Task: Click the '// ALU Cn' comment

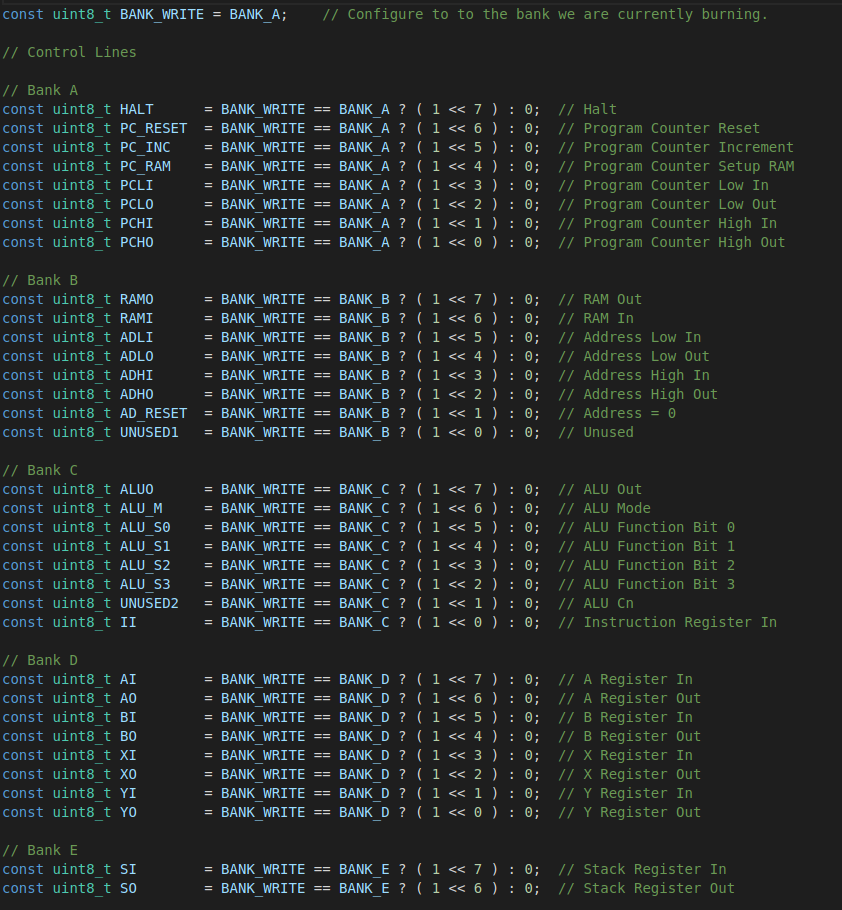Action: 596,604
